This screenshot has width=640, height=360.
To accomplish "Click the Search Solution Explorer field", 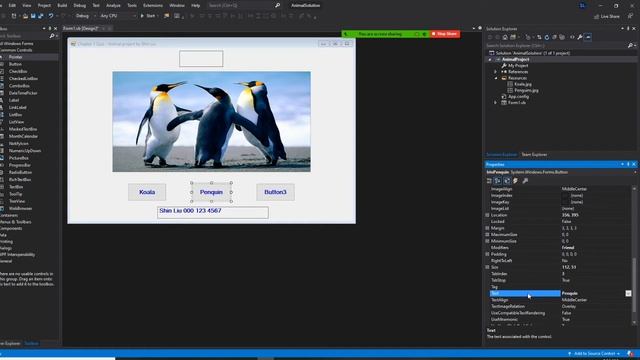I will point(556,46).
